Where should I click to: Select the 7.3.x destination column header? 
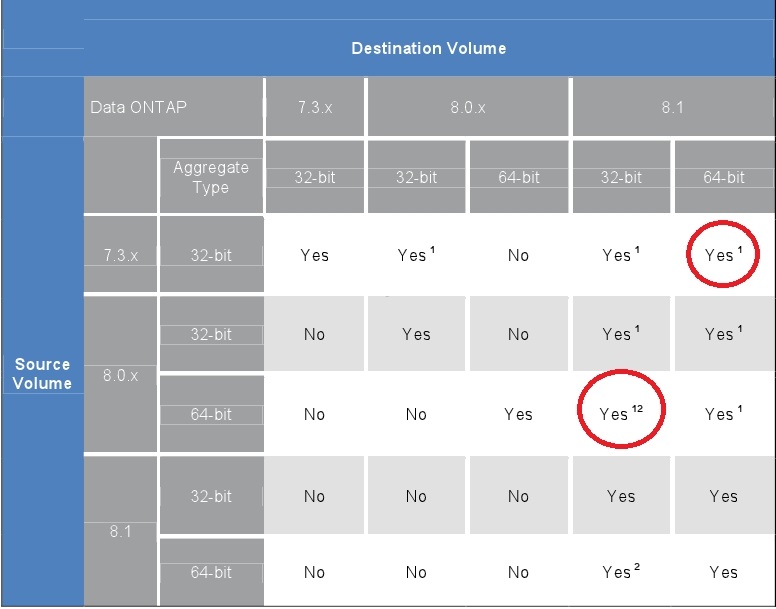pyautogui.click(x=315, y=107)
